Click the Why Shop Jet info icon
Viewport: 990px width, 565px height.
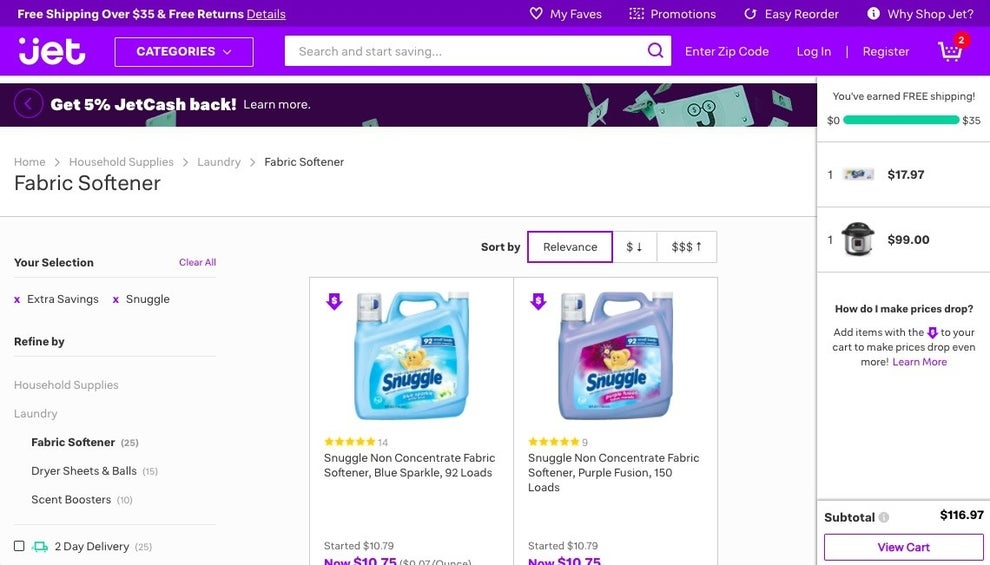[x=873, y=14]
